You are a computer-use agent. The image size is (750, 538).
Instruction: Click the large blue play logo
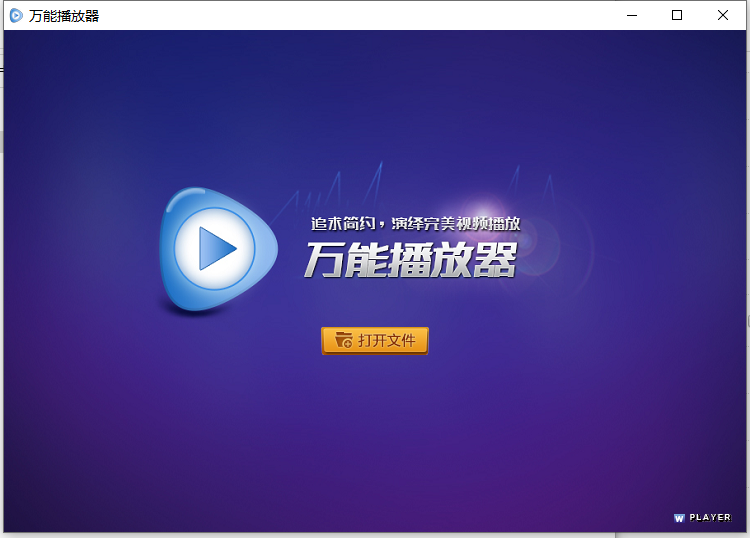(218, 249)
